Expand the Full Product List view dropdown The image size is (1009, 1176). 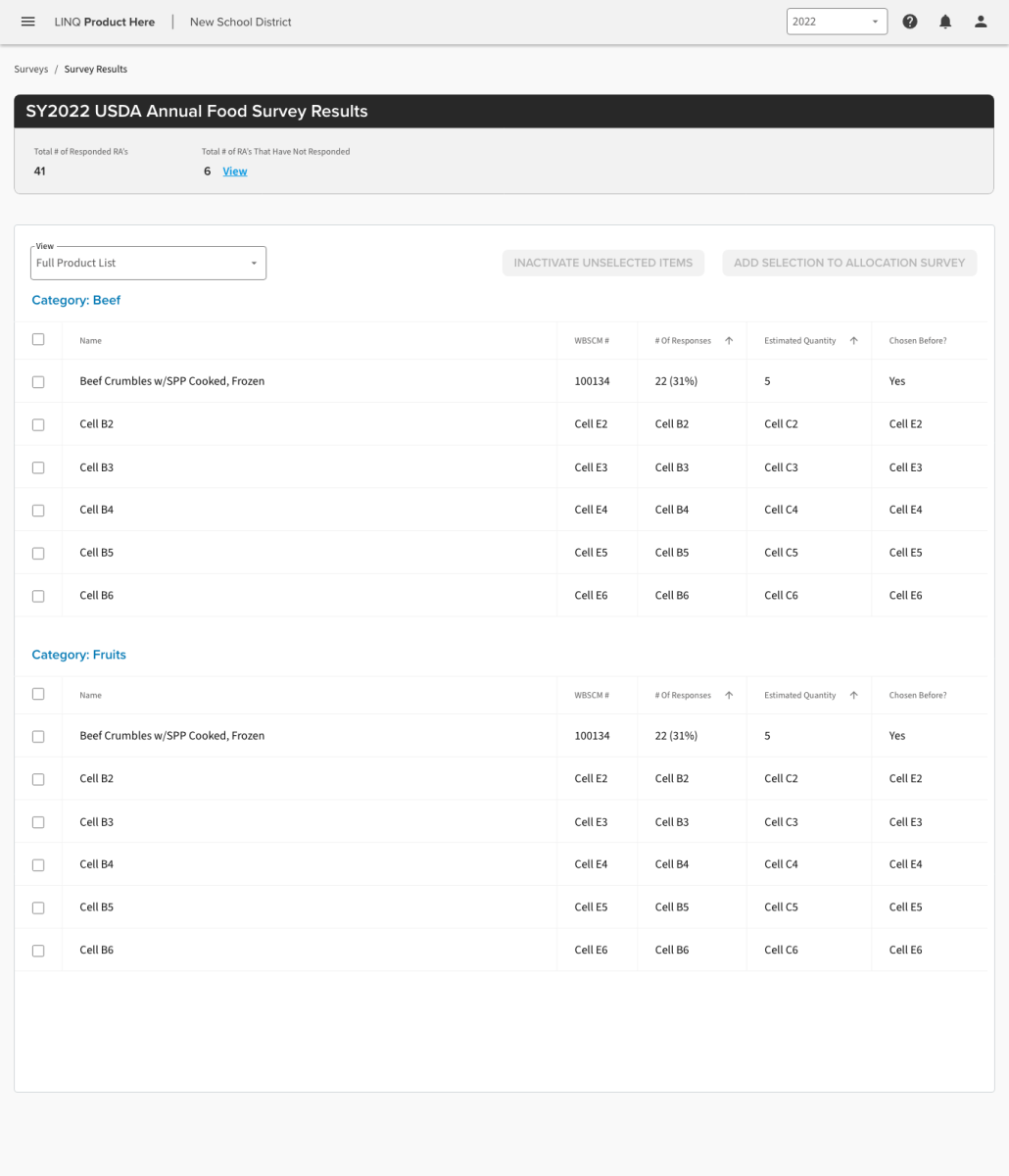click(x=148, y=263)
